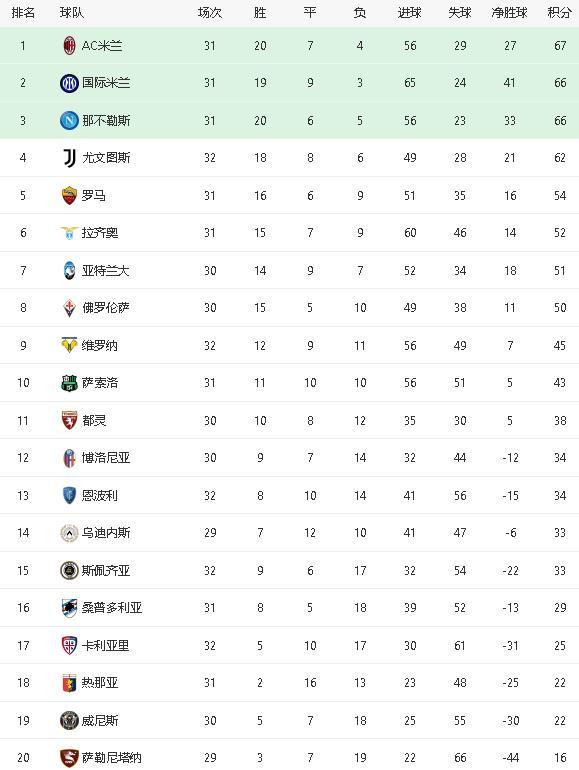579x770 pixels.
Task: Click the 那不勒斯 blue N logo
Action: pyautogui.click(x=69, y=120)
